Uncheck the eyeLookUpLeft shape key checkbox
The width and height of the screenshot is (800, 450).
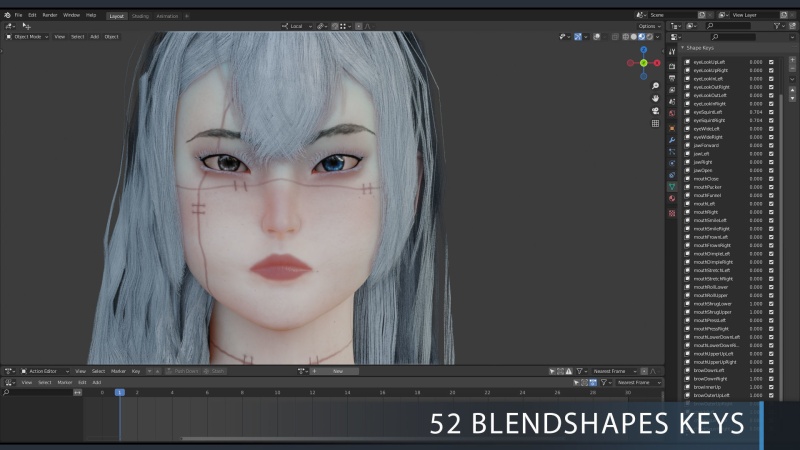(x=771, y=62)
